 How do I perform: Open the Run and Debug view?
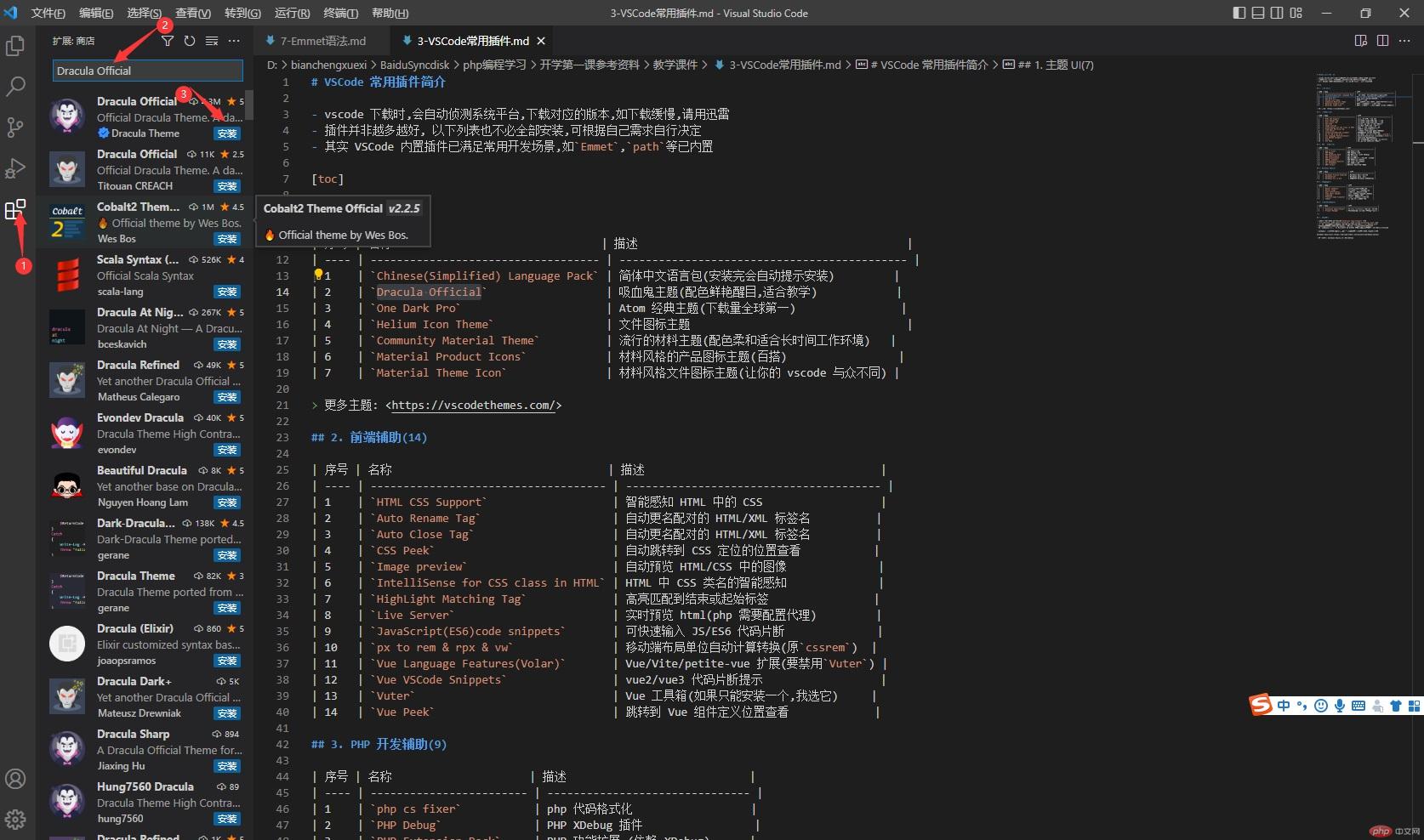pos(15,167)
